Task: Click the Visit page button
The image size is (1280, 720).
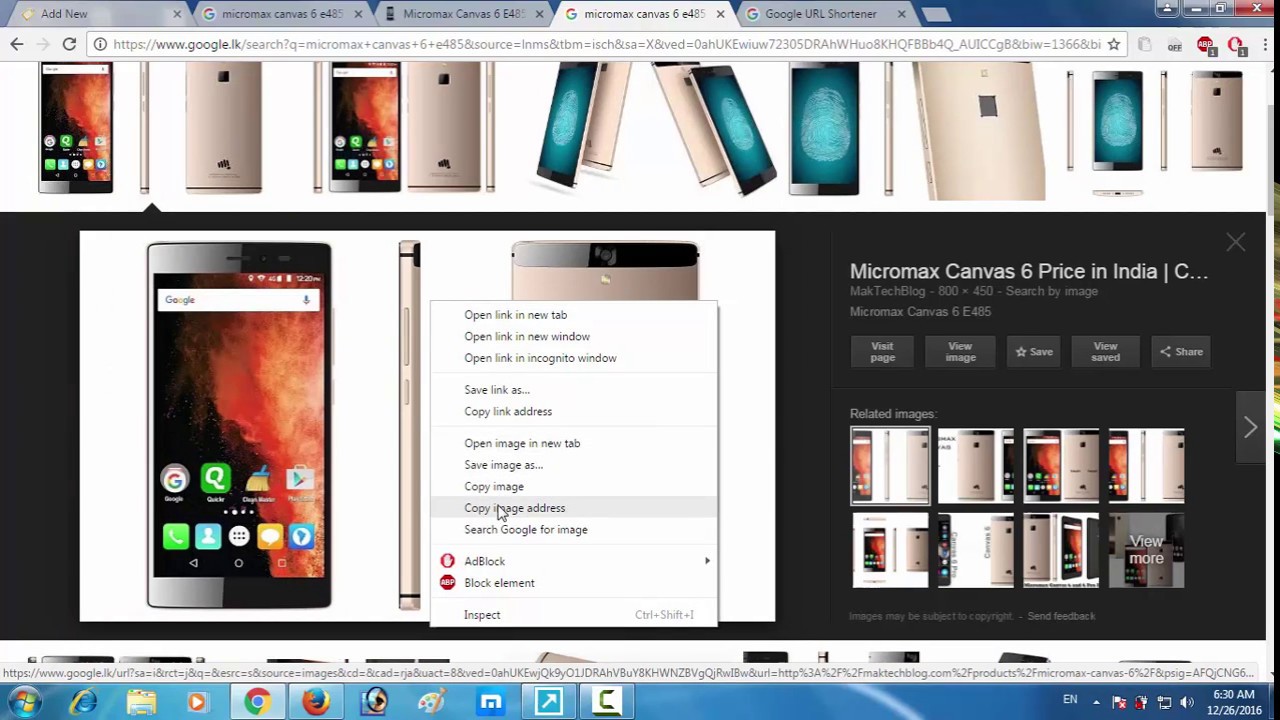Action: pos(882,352)
